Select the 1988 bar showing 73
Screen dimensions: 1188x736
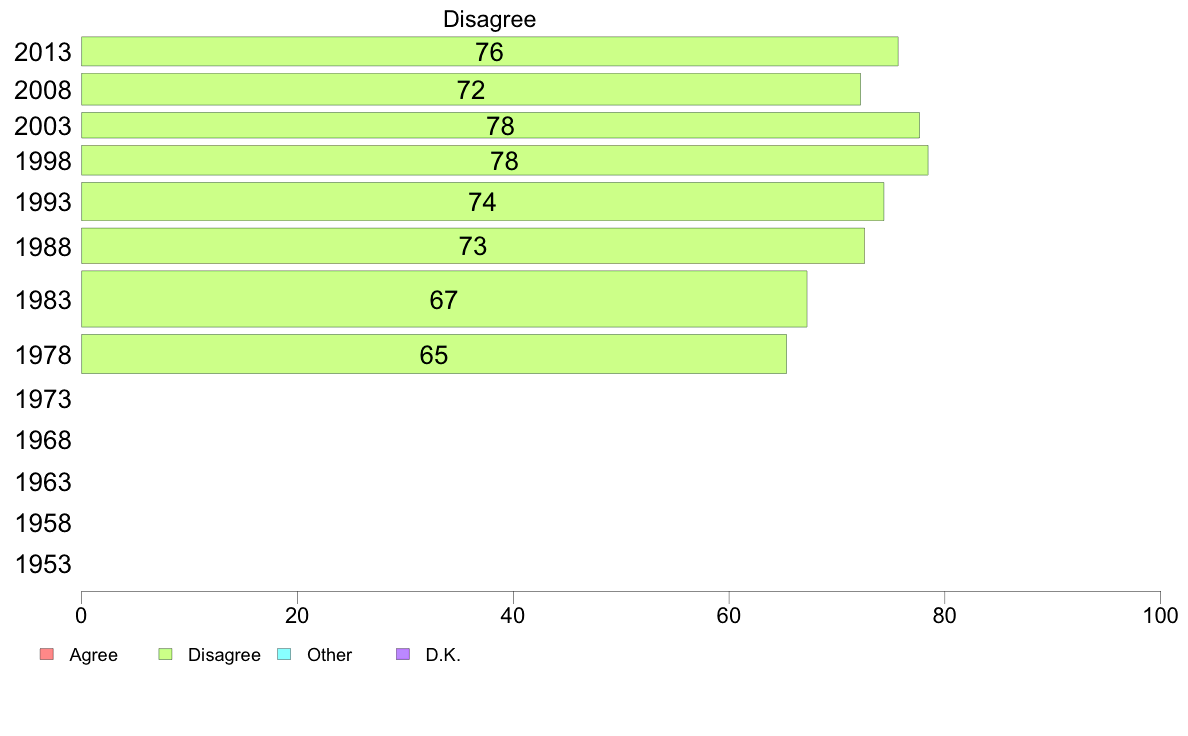tap(472, 246)
